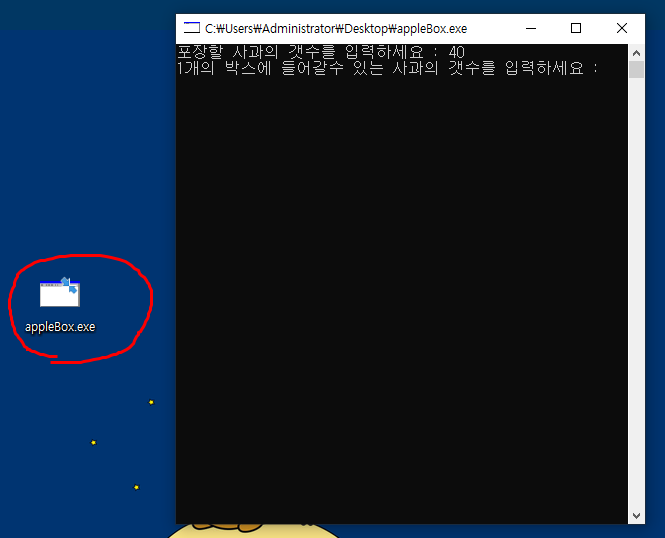The height and width of the screenshot is (538, 665).
Task: Close the appleBox.exe console window
Action: click(x=622, y=28)
